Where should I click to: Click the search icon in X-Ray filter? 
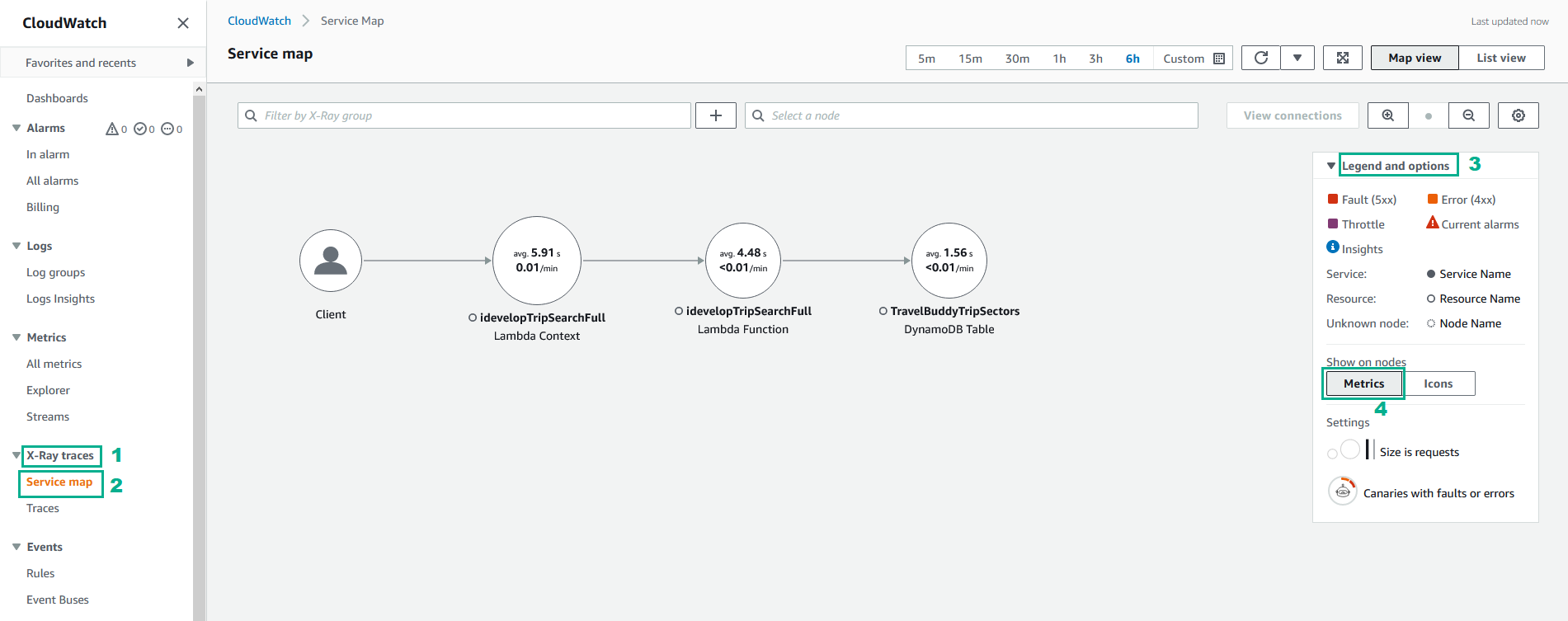252,115
